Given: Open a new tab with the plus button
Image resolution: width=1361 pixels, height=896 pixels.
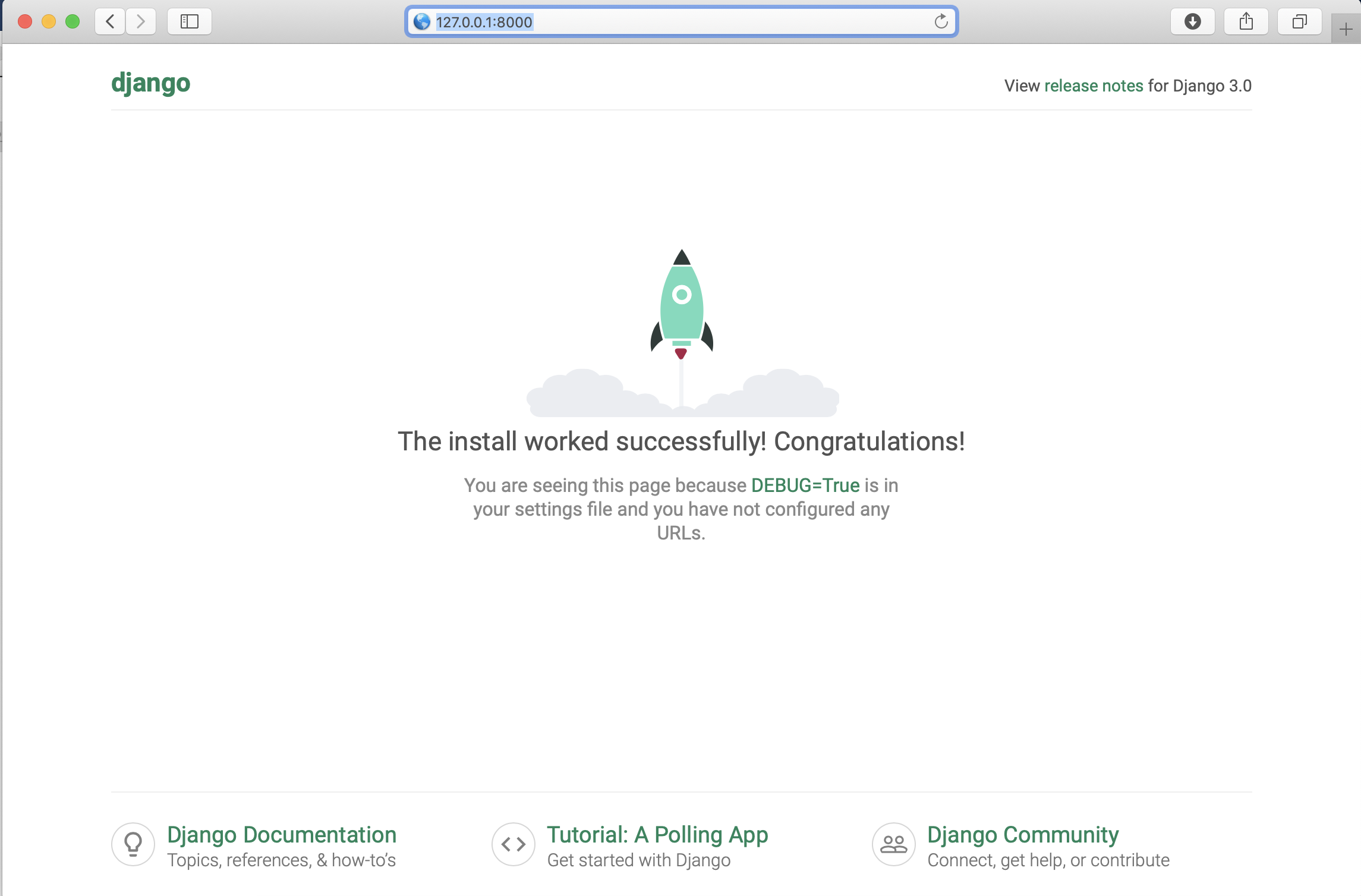Looking at the screenshot, I should [x=1346, y=29].
